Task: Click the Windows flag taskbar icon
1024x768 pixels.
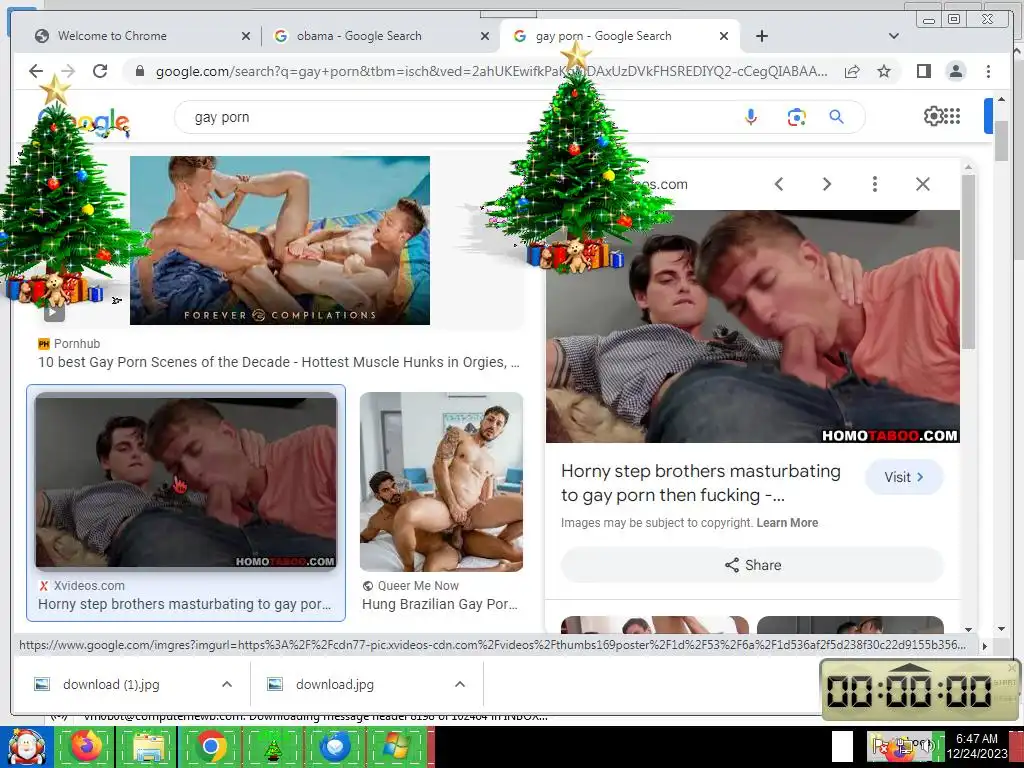Action: (396, 747)
